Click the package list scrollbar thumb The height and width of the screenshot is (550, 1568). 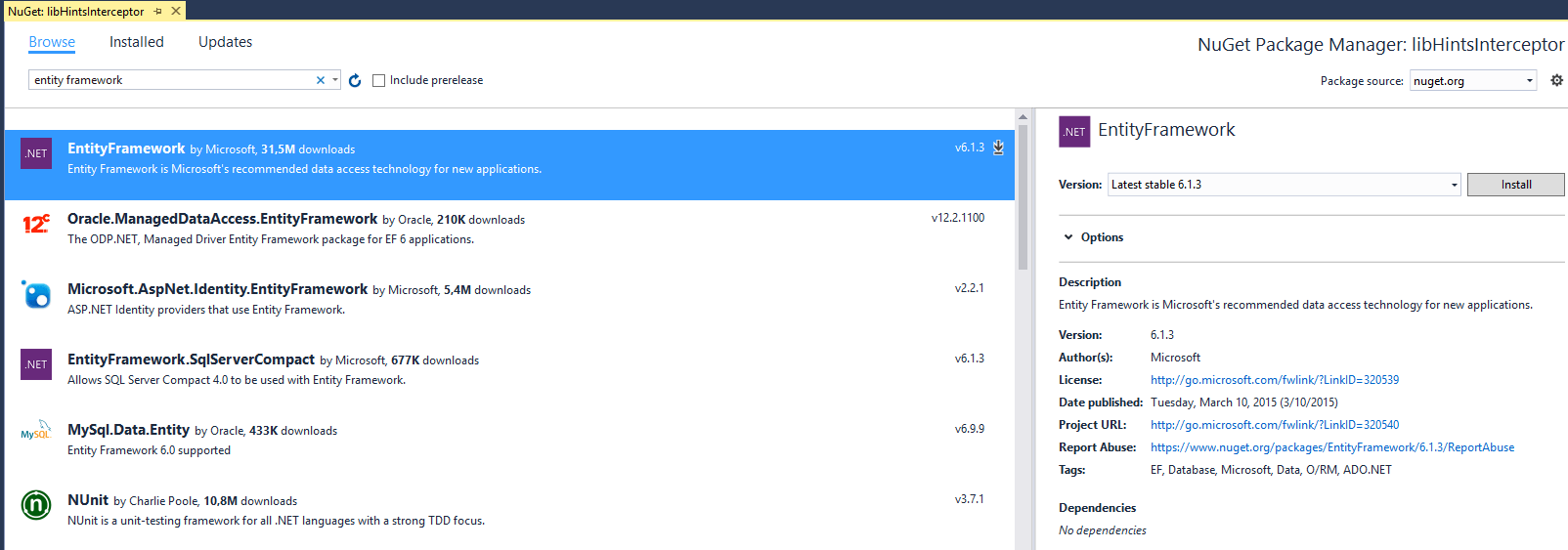(x=1023, y=198)
